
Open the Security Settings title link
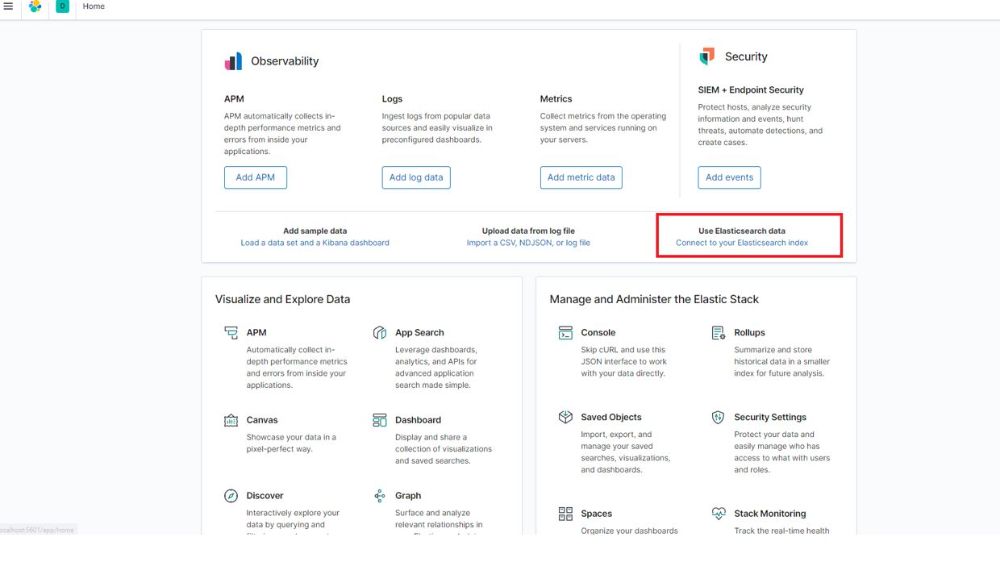click(x=770, y=417)
